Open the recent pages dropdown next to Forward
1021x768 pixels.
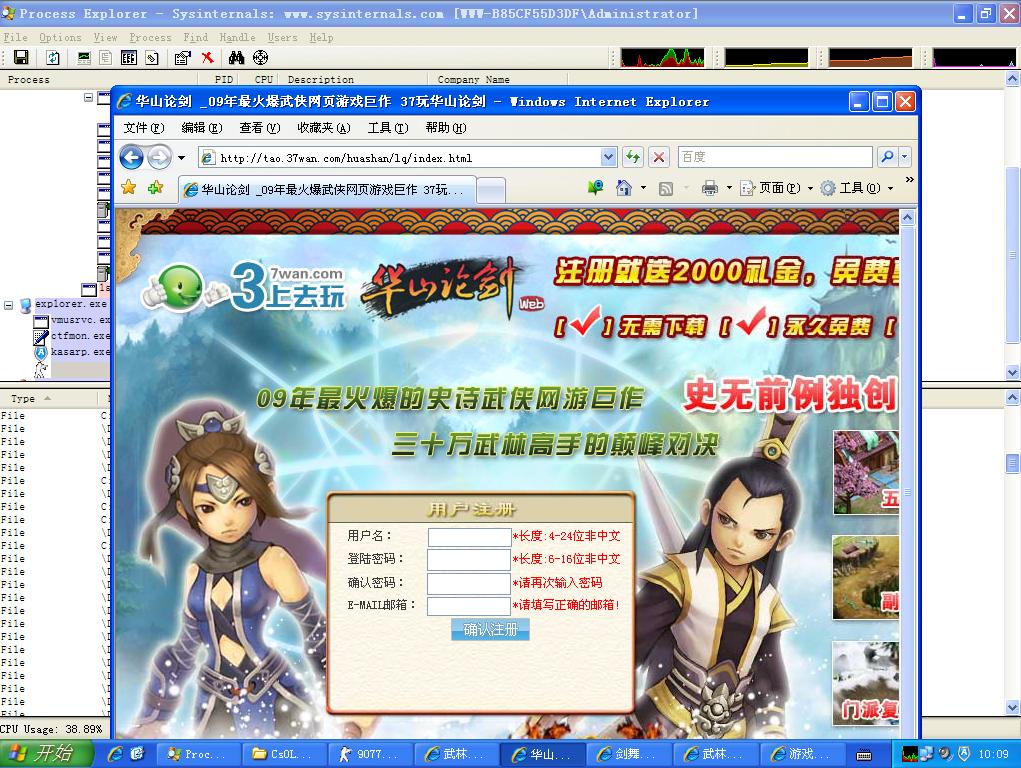[x=182, y=158]
